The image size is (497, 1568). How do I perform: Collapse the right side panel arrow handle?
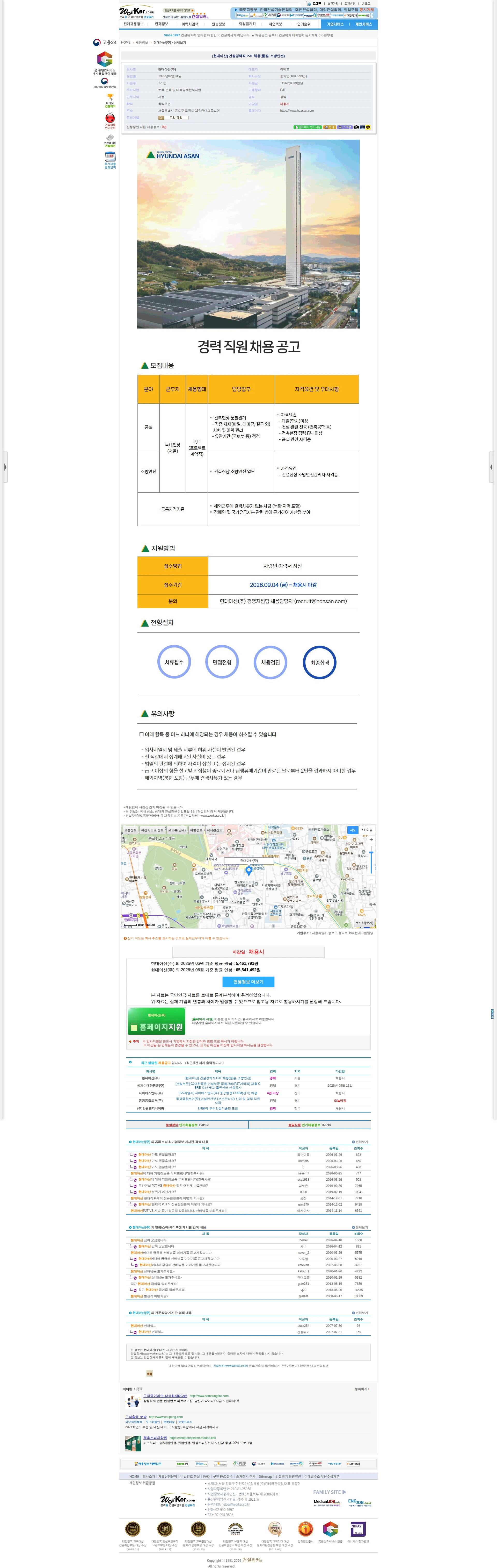492,467
